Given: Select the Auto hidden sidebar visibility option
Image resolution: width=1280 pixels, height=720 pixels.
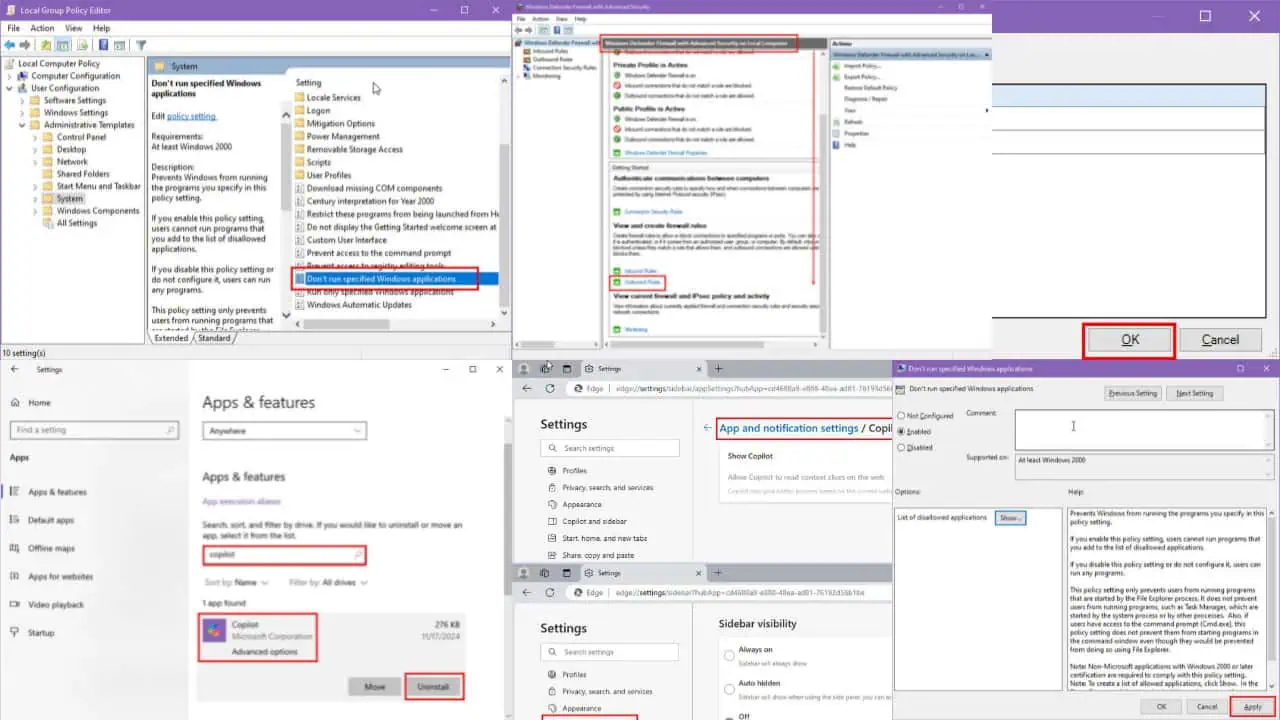Looking at the screenshot, I should tap(728, 689).
